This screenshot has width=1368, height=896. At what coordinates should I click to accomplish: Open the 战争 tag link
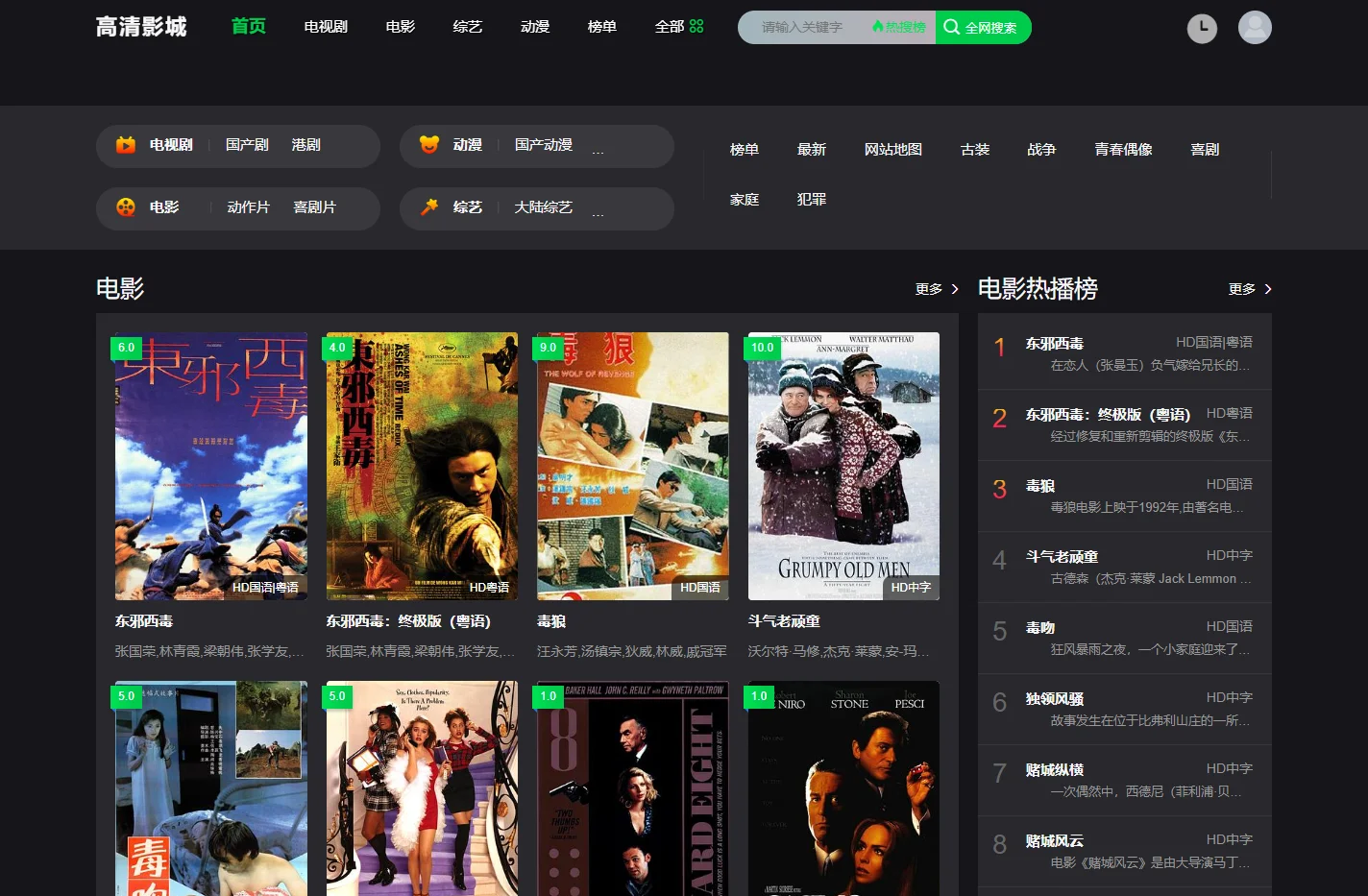point(1041,150)
